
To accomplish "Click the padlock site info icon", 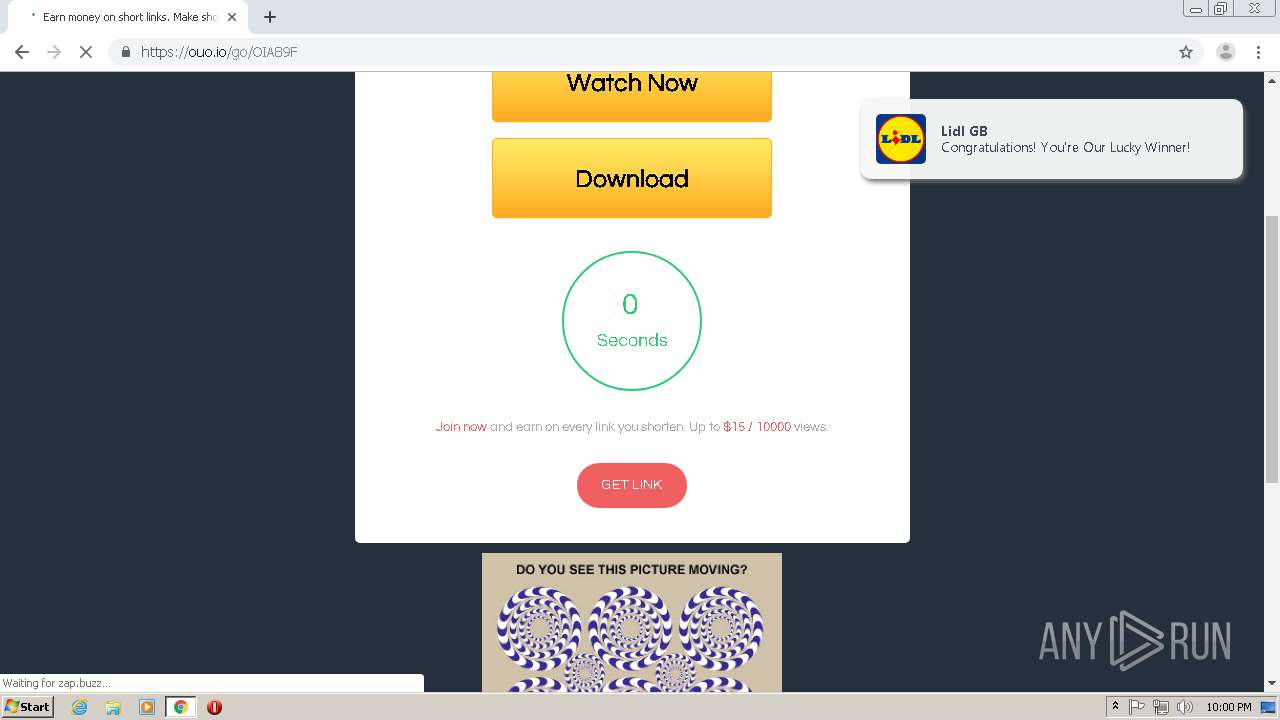I will (x=126, y=52).
